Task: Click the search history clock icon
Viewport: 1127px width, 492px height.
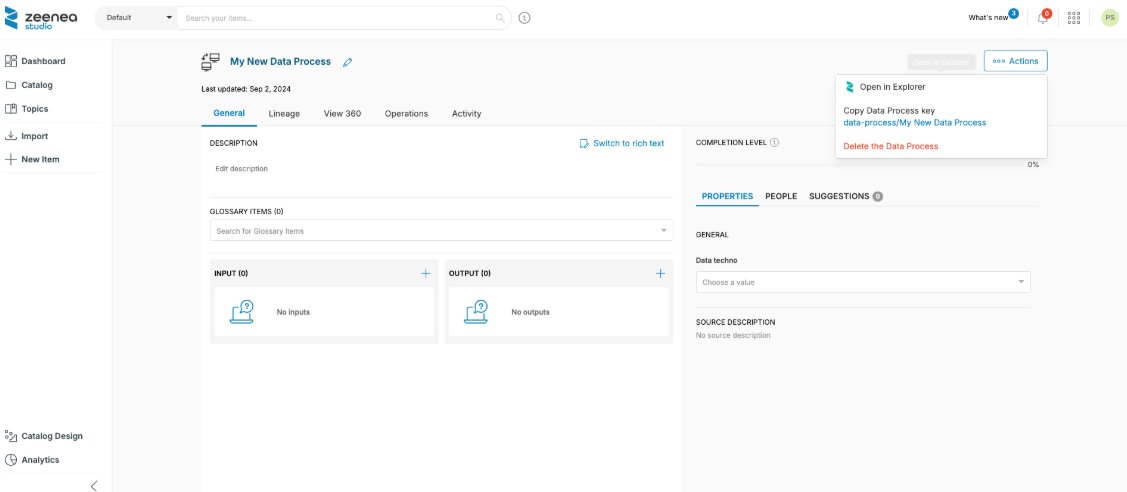Action: [x=525, y=18]
